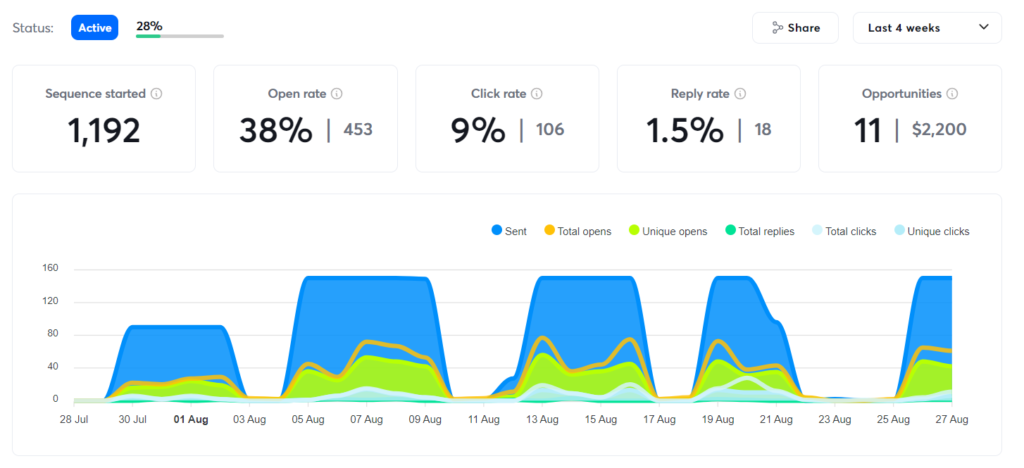Viewport: 1024px width, 468px height.
Task: Click the info icon beside Click rate
Action: (x=537, y=94)
